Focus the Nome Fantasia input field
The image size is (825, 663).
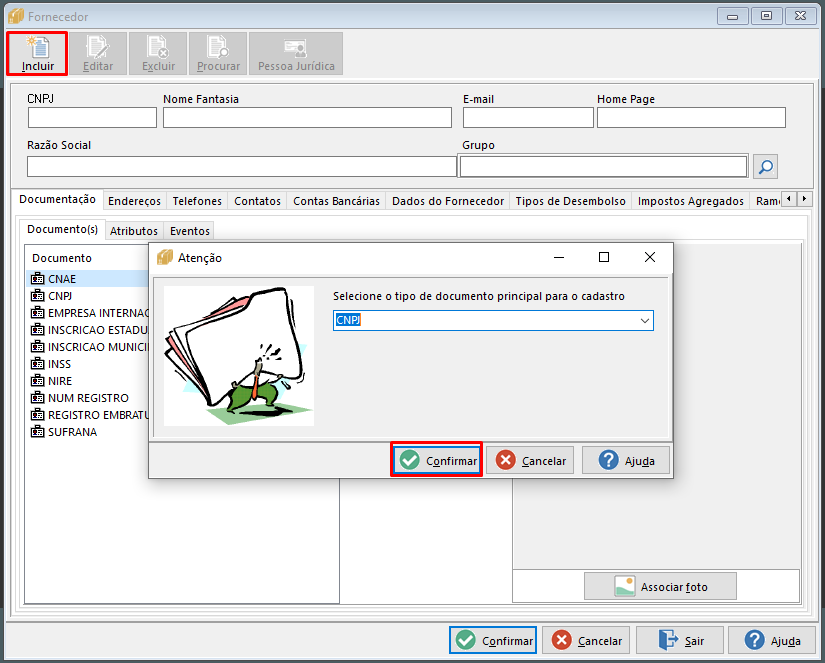click(307, 117)
